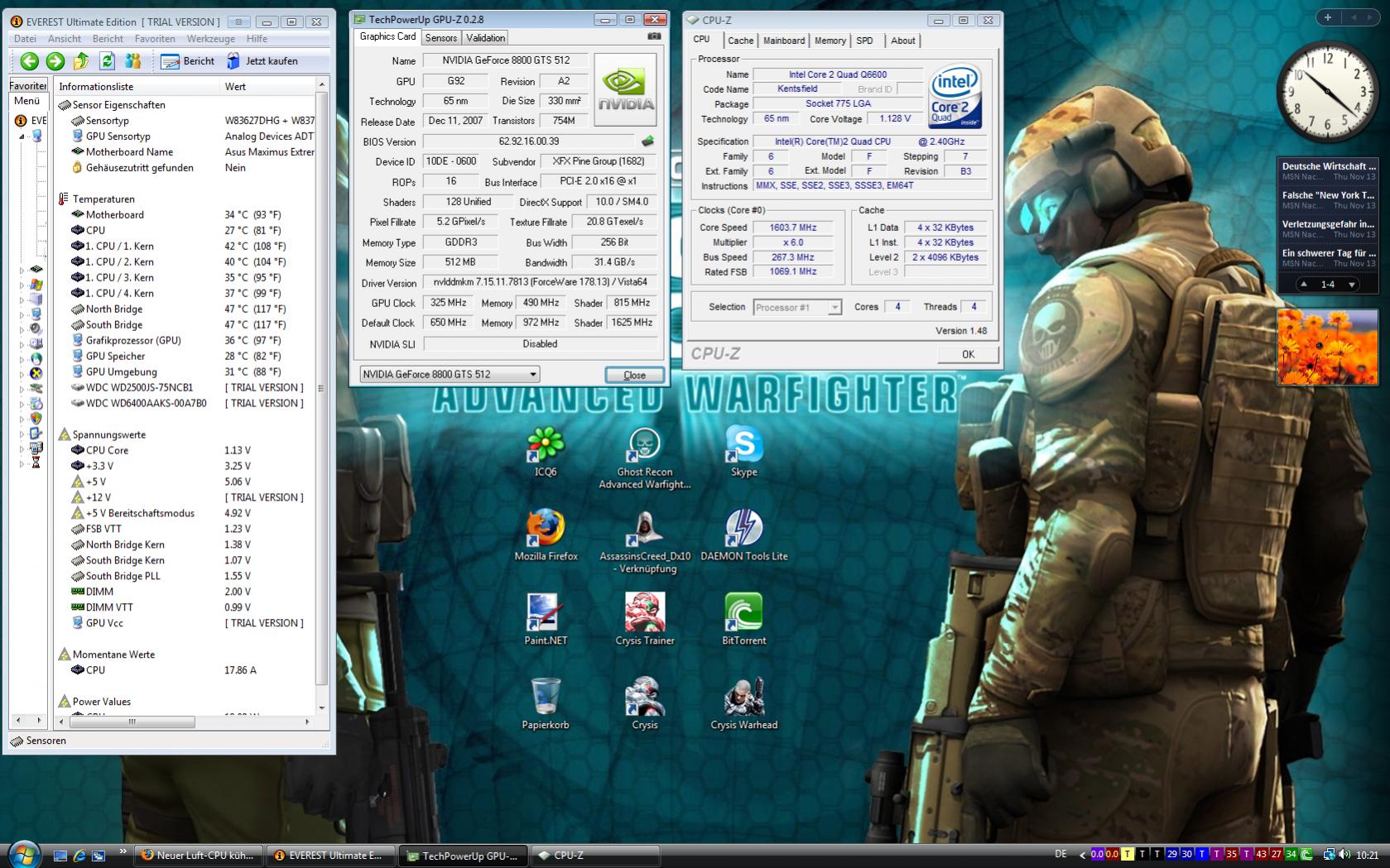Launch Mozilla Firefox from the desktop
The height and width of the screenshot is (868, 1390).
(546, 536)
